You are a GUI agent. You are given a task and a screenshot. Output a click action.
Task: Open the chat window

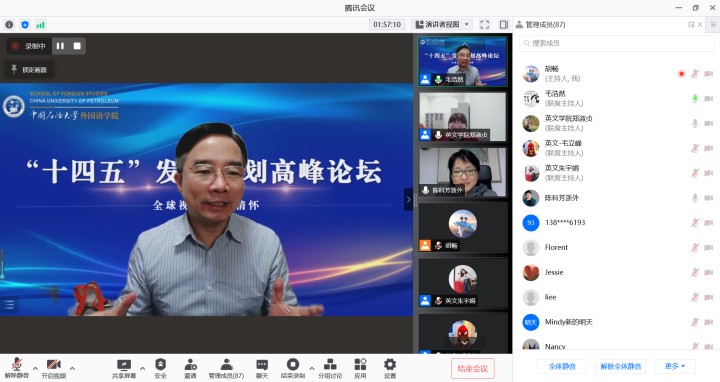coord(262,368)
